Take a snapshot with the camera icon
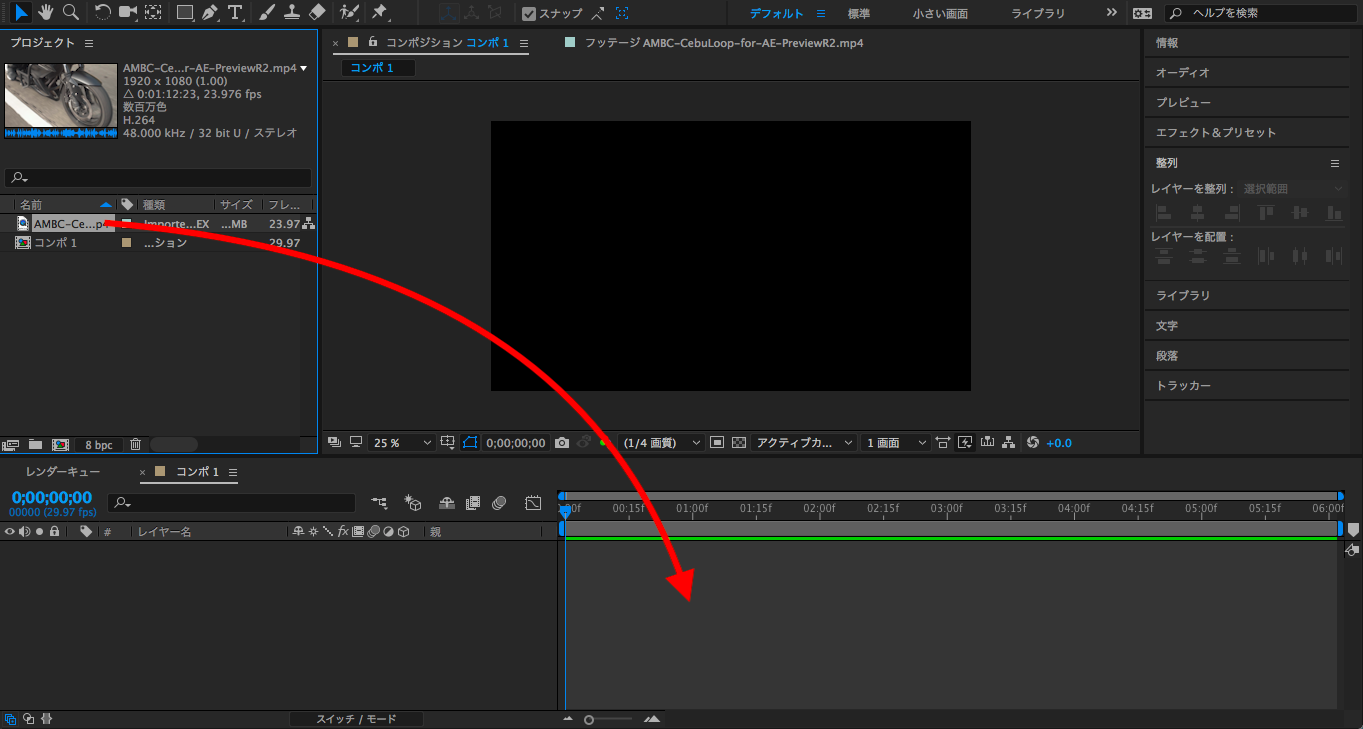 pyautogui.click(x=562, y=442)
